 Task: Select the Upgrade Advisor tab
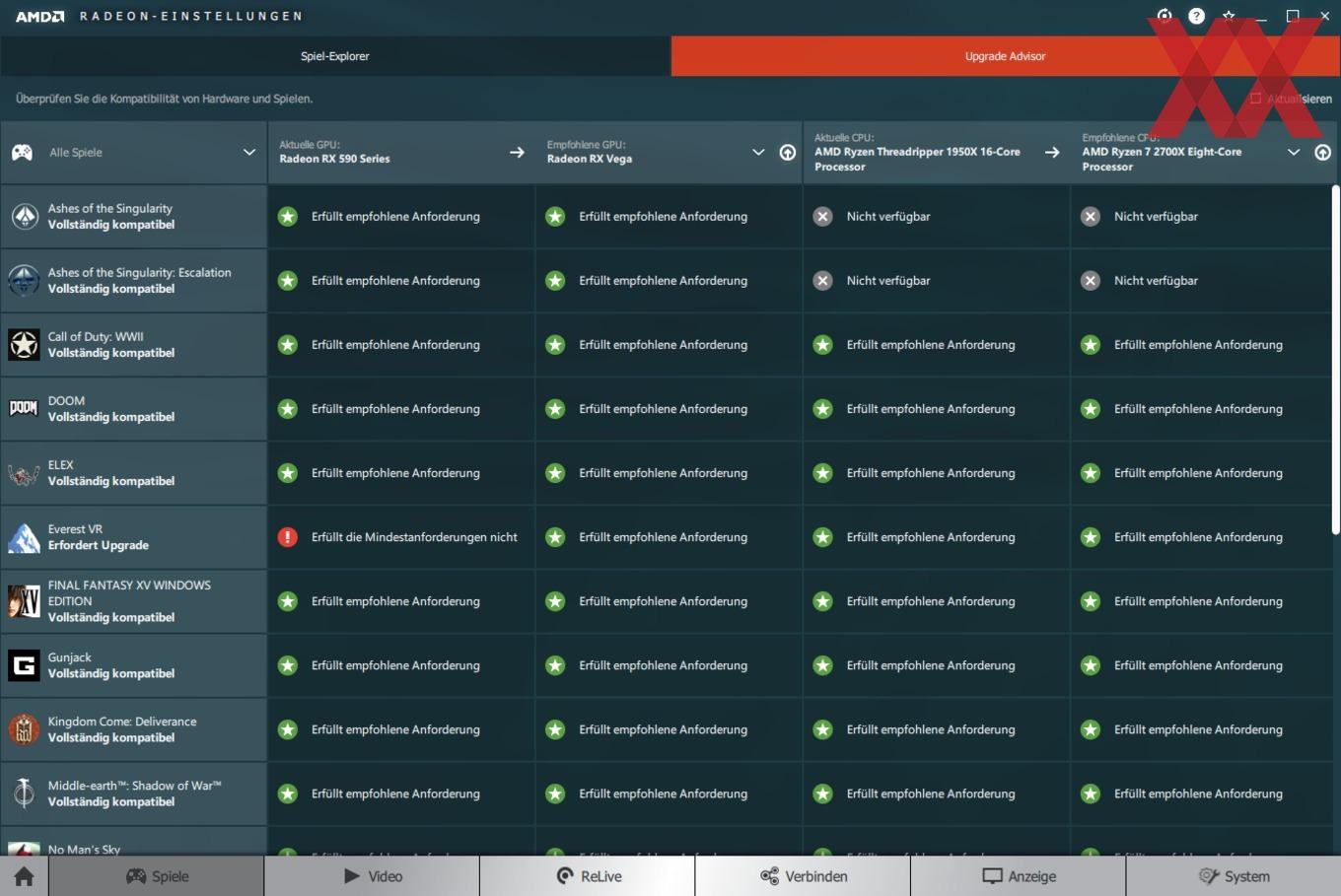point(1006,56)
